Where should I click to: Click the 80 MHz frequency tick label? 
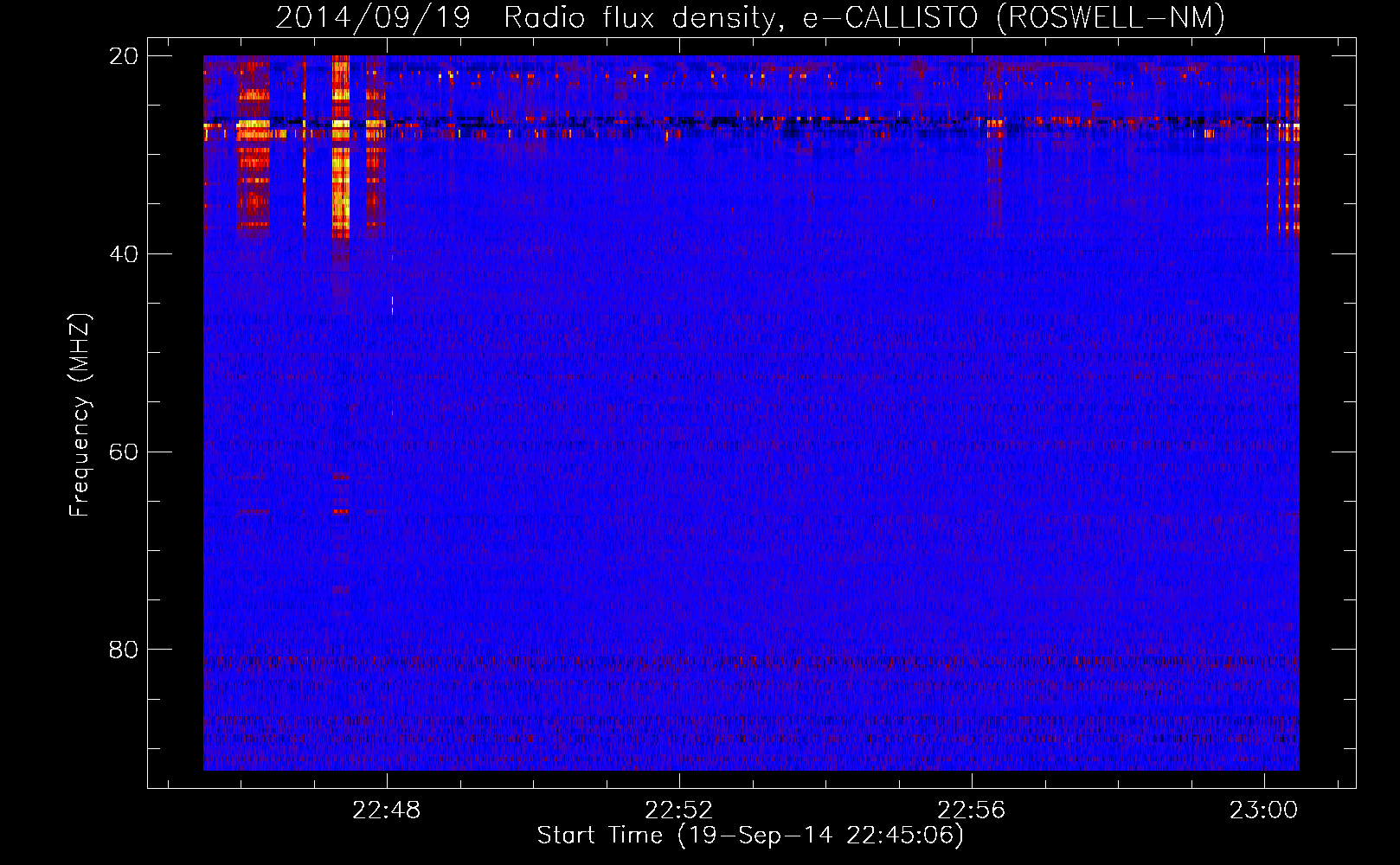point(124,650)
